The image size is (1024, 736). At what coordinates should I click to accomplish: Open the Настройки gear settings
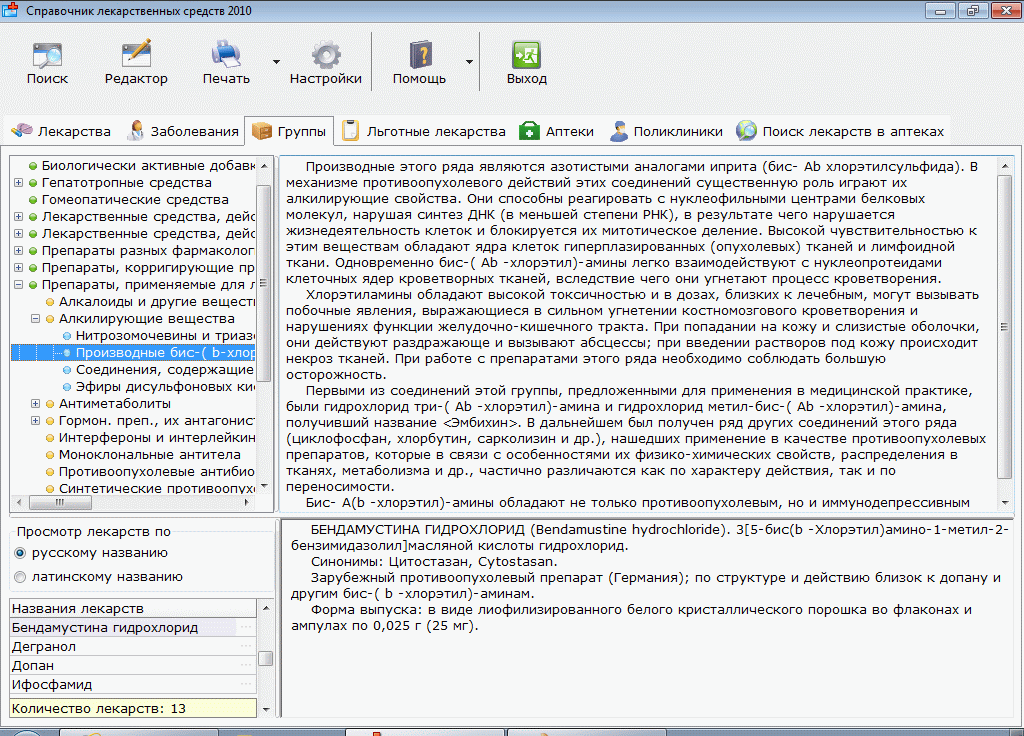(325, 63)
